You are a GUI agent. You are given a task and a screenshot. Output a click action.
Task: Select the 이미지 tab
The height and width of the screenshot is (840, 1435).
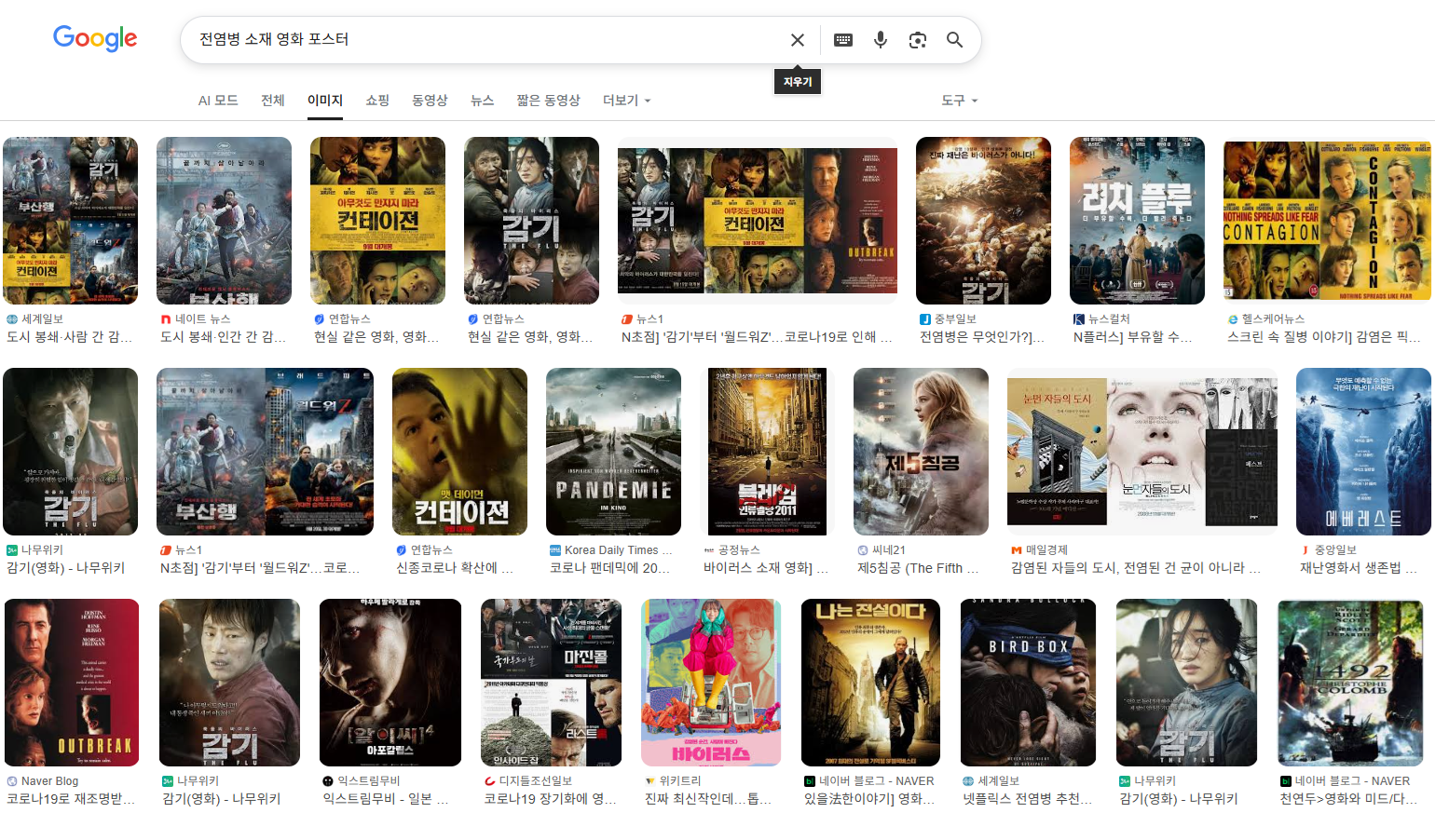point(325,100)
